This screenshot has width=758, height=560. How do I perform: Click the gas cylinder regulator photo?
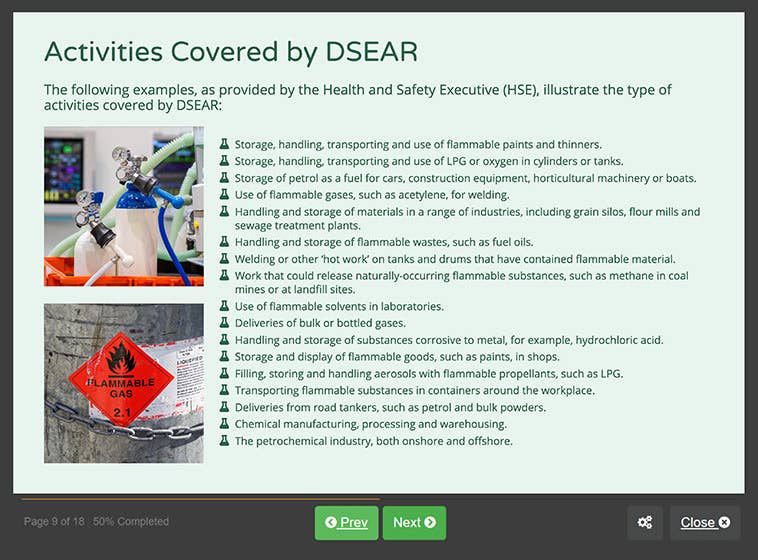tap(124, 206)
